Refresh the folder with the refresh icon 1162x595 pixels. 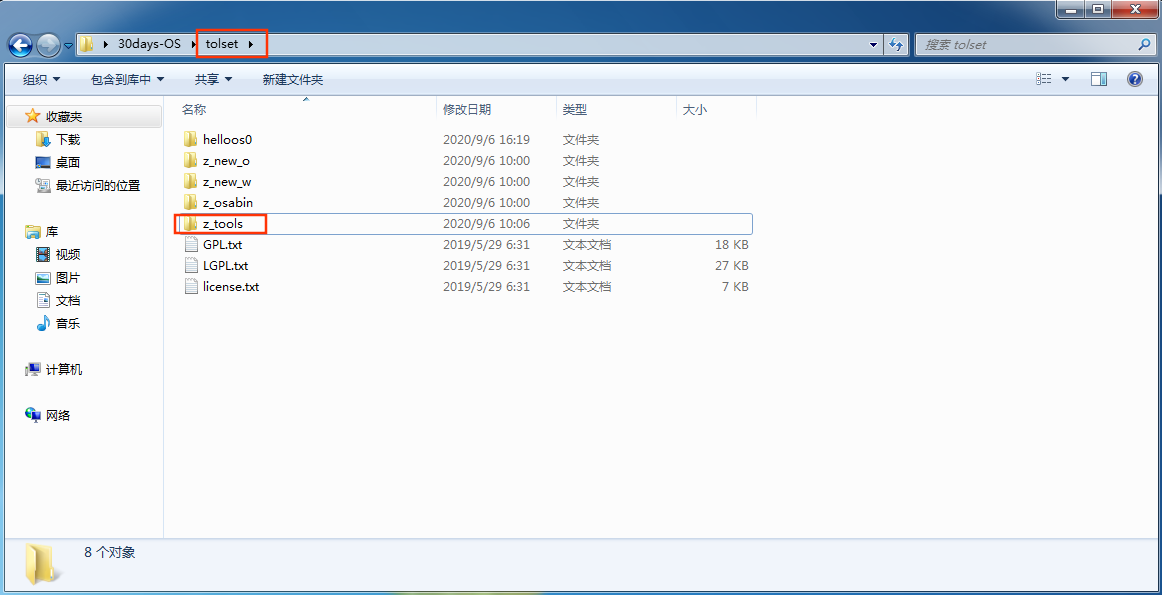[x=896, y=44]
